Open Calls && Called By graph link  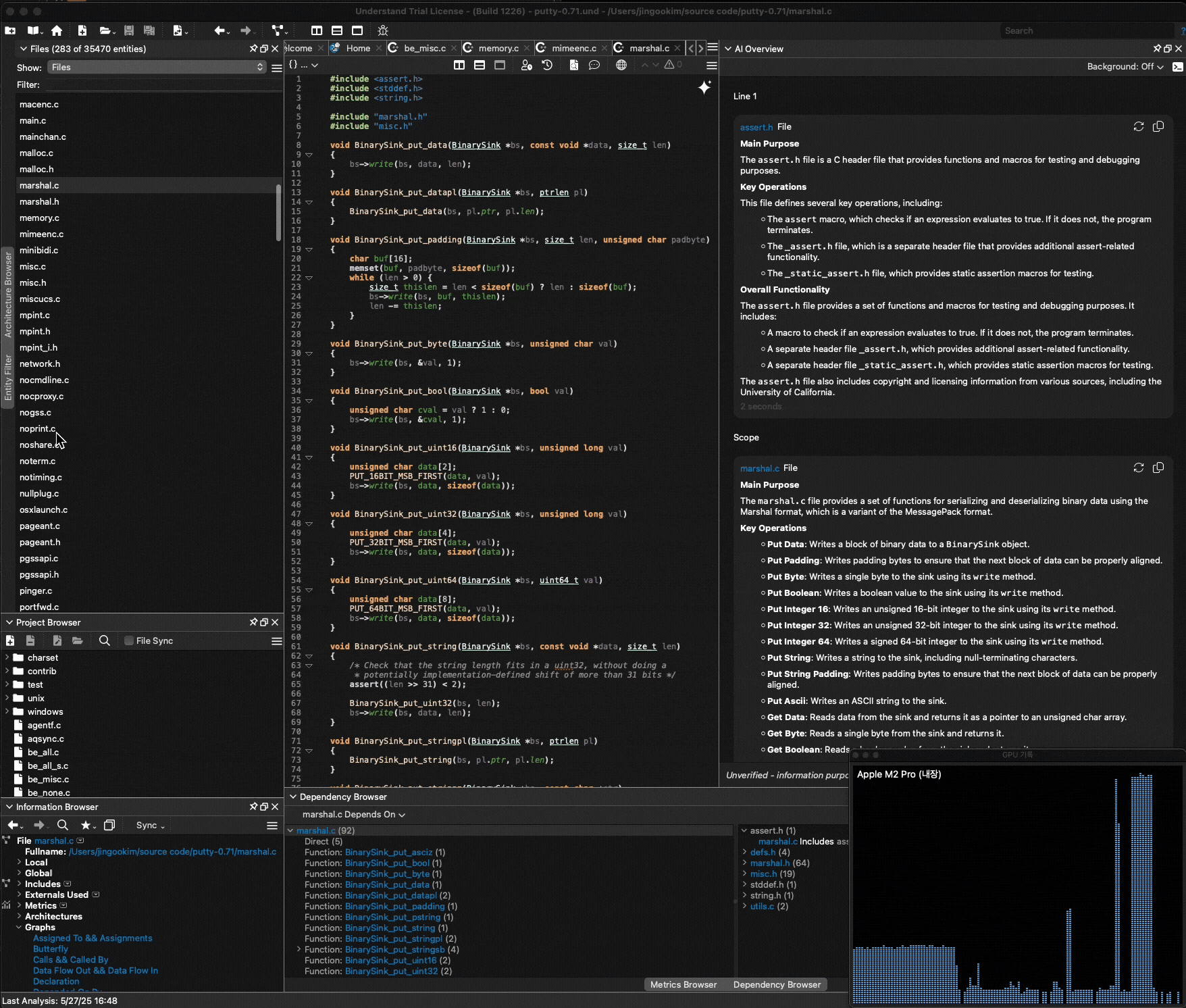coord(71,959)
